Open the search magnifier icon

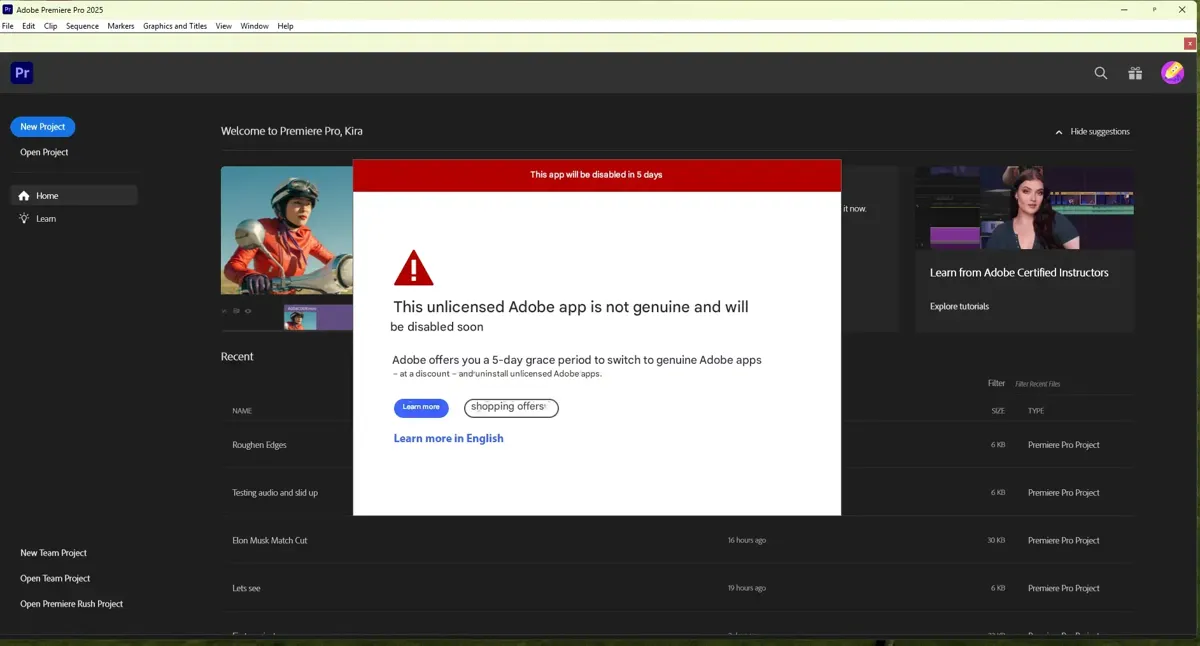[x=1101, y=73]
